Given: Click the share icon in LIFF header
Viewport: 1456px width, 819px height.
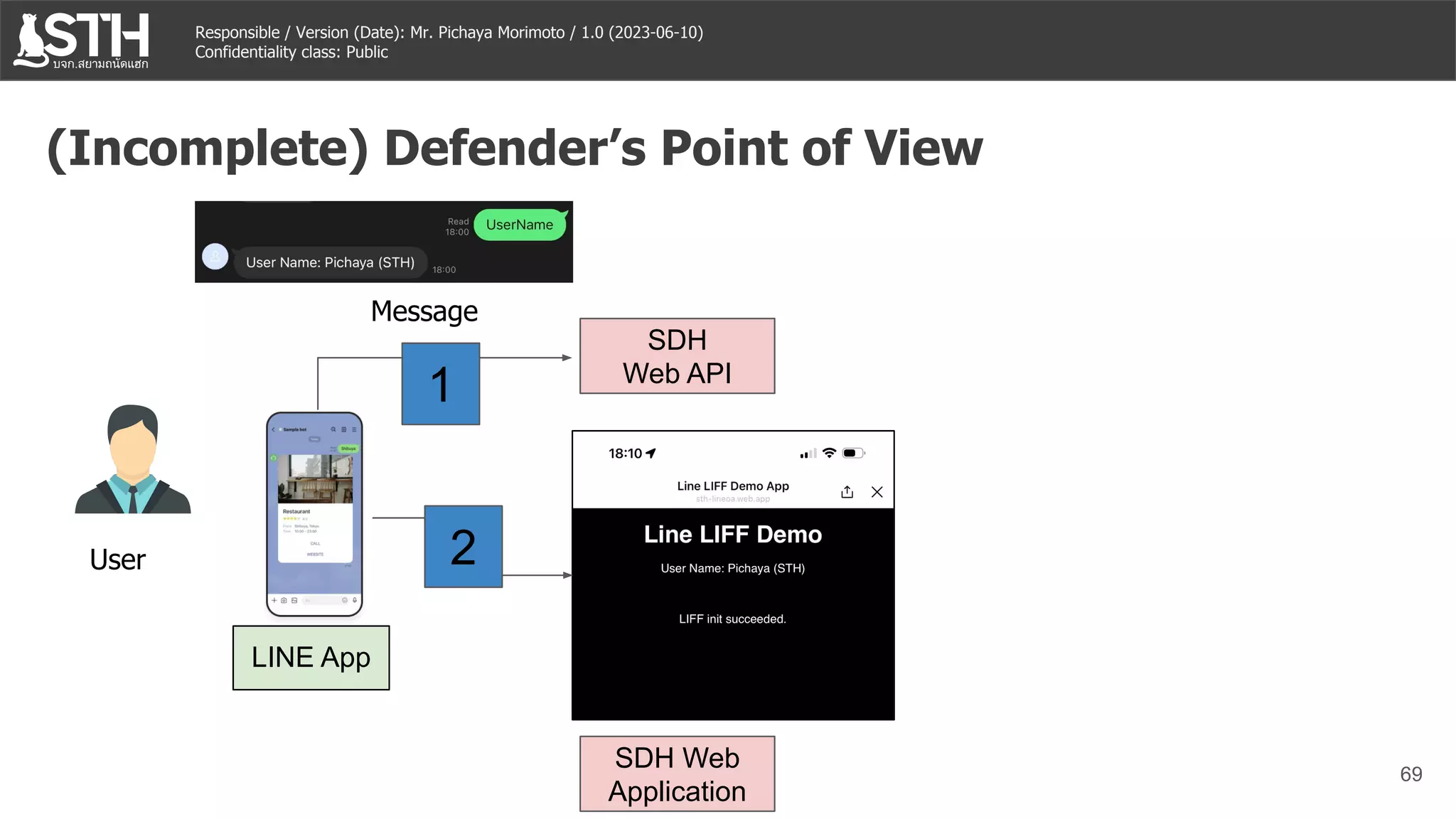Looking at the screenshot, I should [x=847, y=492].
